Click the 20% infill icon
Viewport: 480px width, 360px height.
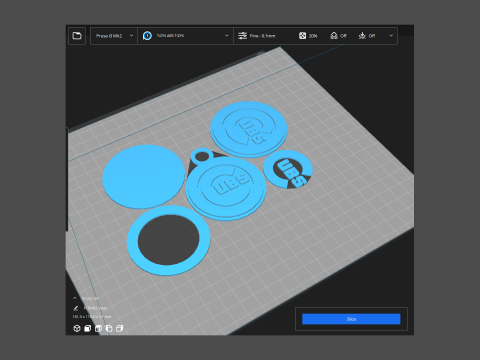tap(302, 36)
